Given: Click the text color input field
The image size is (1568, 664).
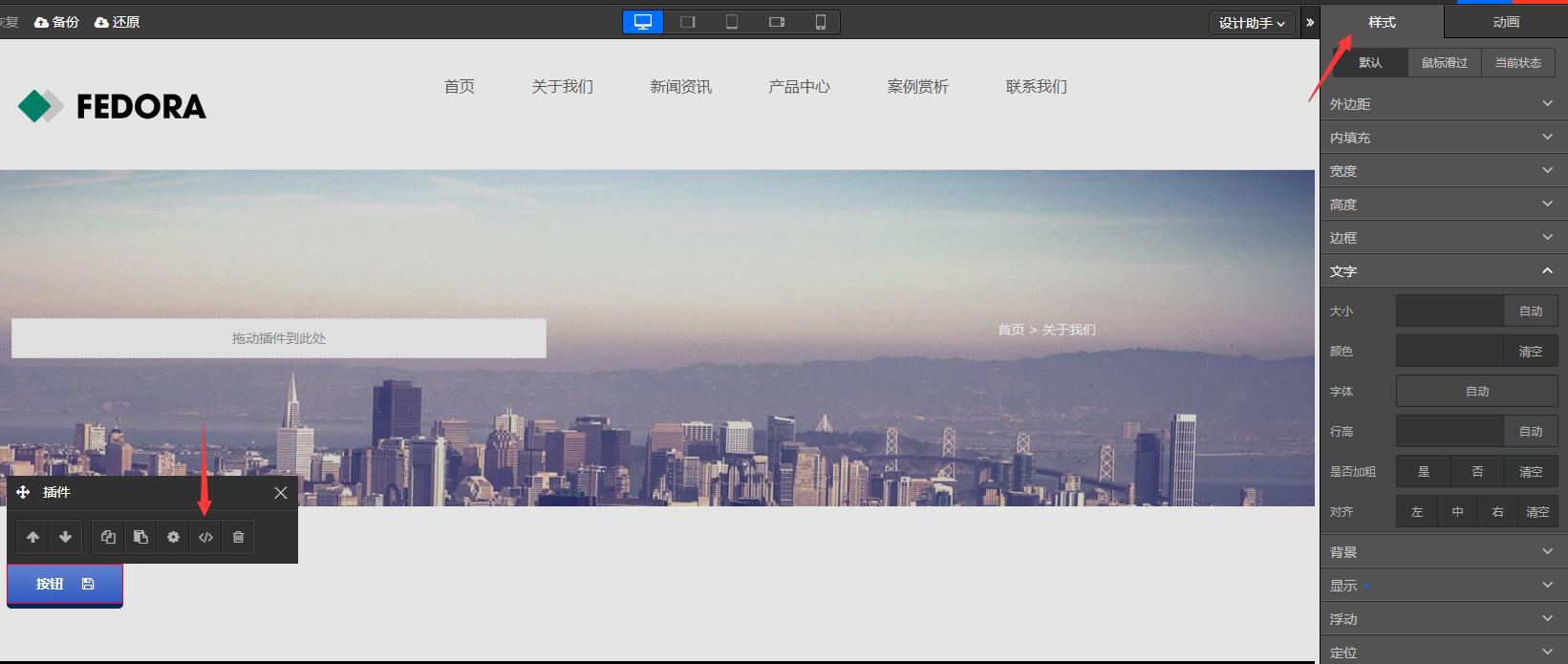Looking at the screenshot, I should (x=1449, y=351).
